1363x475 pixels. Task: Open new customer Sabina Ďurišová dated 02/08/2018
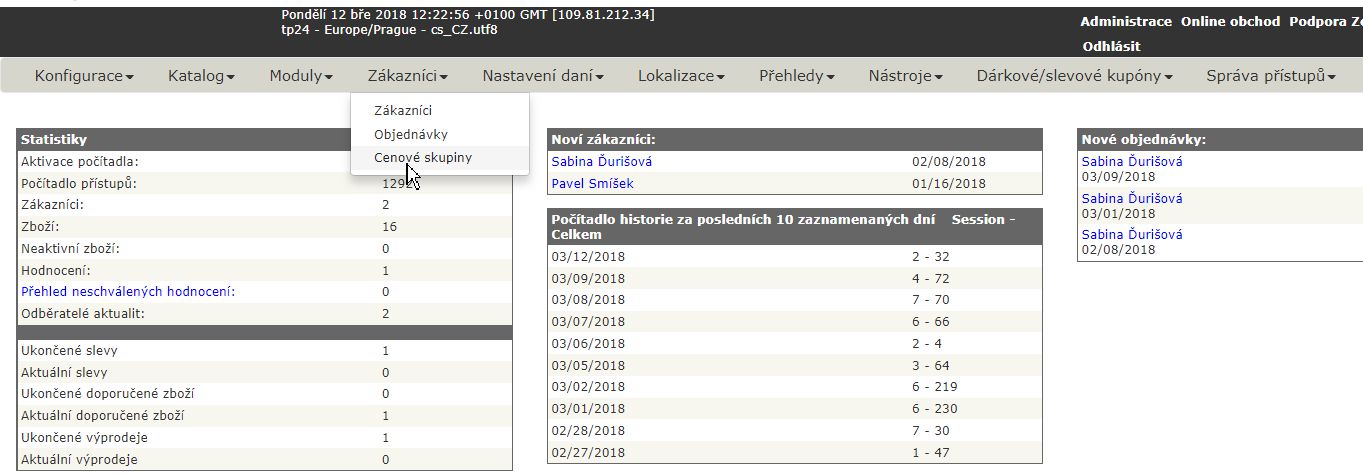click(x=602, y=161)
